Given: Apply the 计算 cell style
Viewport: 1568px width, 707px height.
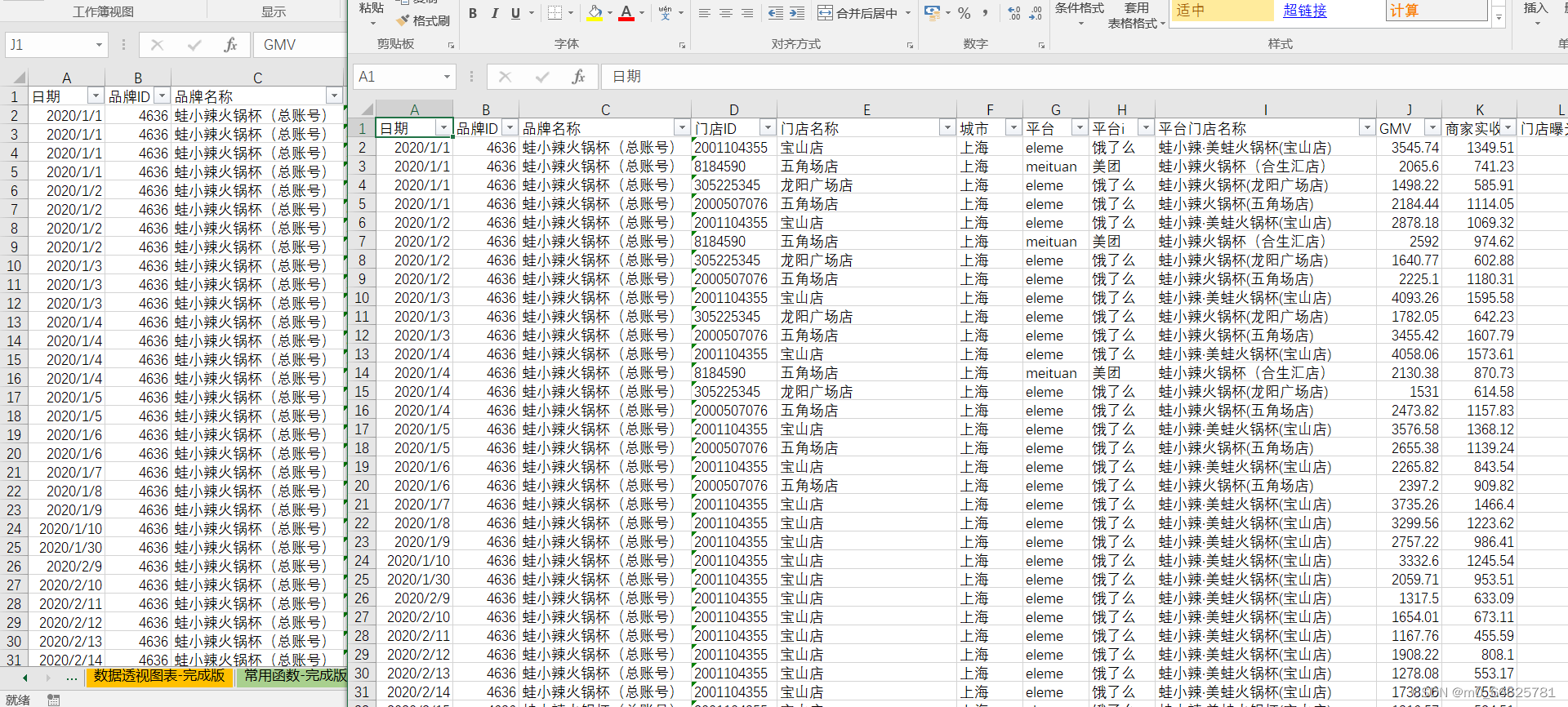Looking at the screenshot, I should click(1437, 11).
